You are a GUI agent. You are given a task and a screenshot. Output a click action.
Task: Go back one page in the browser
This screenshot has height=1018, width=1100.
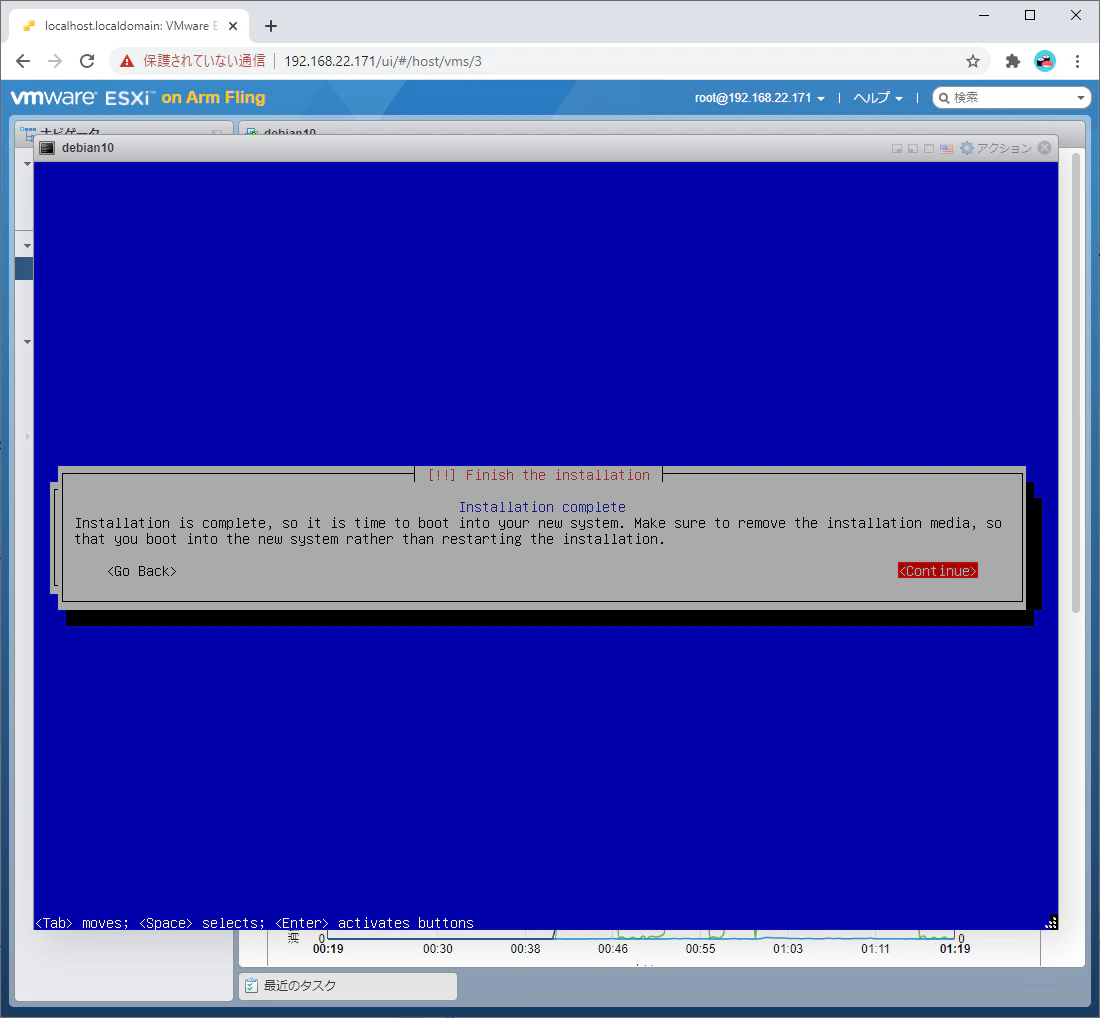(x=23, y=61)
